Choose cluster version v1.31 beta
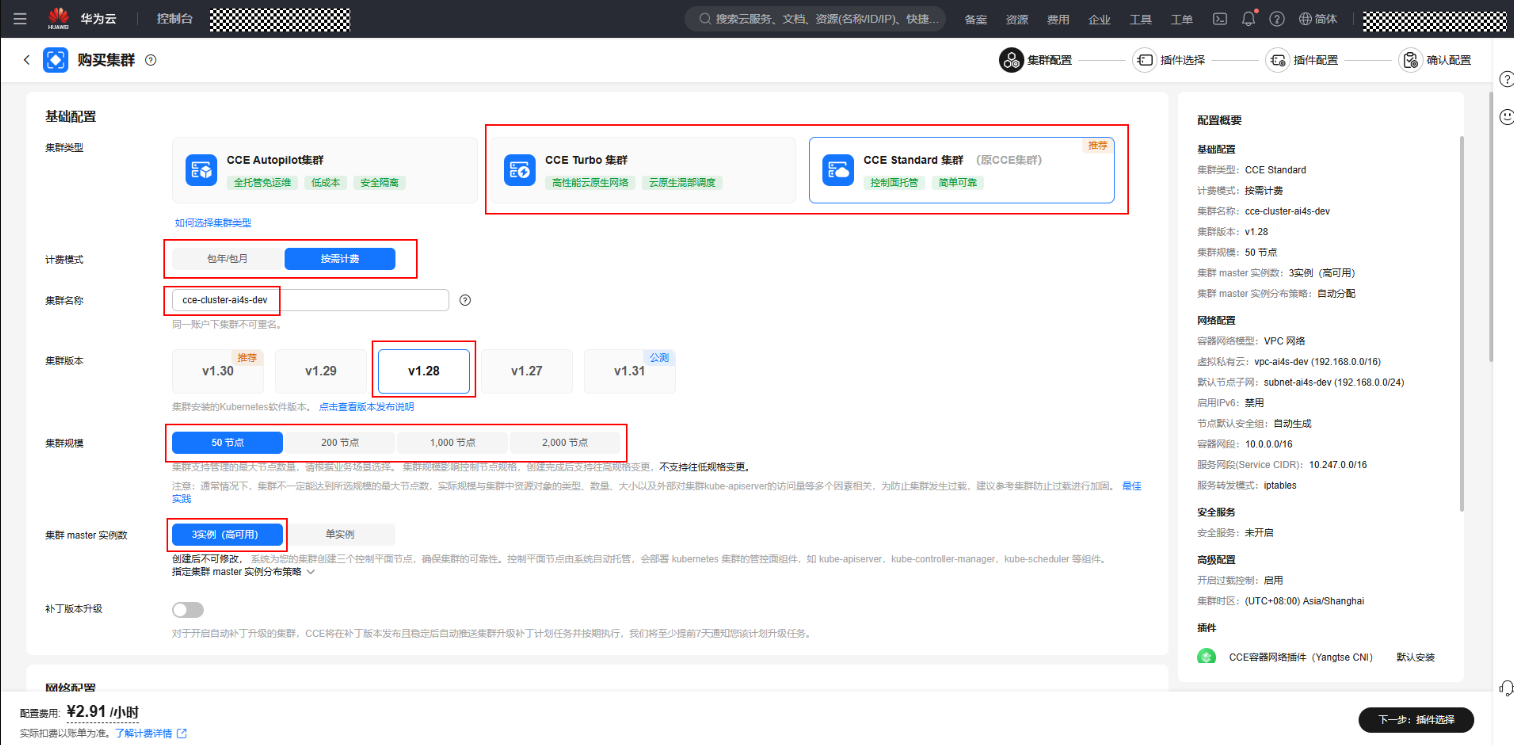 (630, 371)
